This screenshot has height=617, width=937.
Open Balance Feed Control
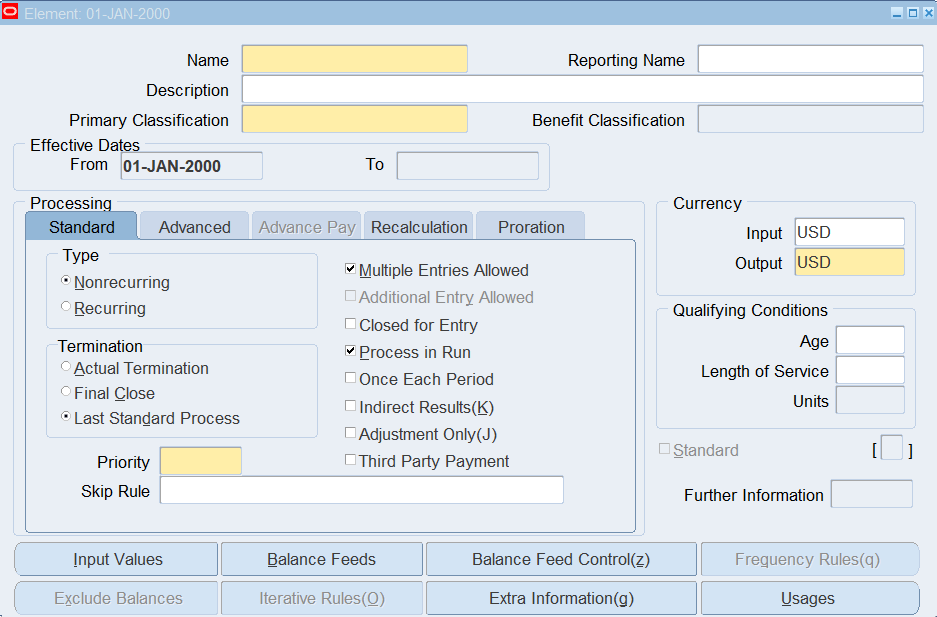561,560
